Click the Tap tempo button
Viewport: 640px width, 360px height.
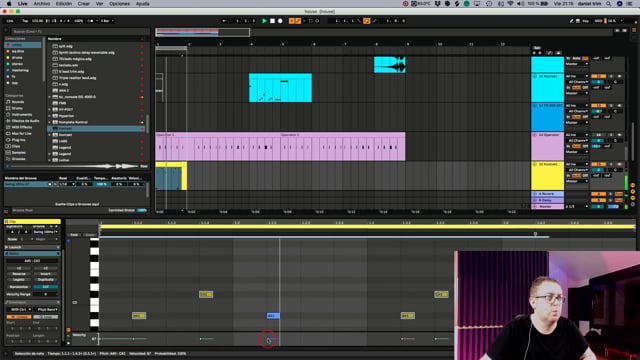[25, 21]
